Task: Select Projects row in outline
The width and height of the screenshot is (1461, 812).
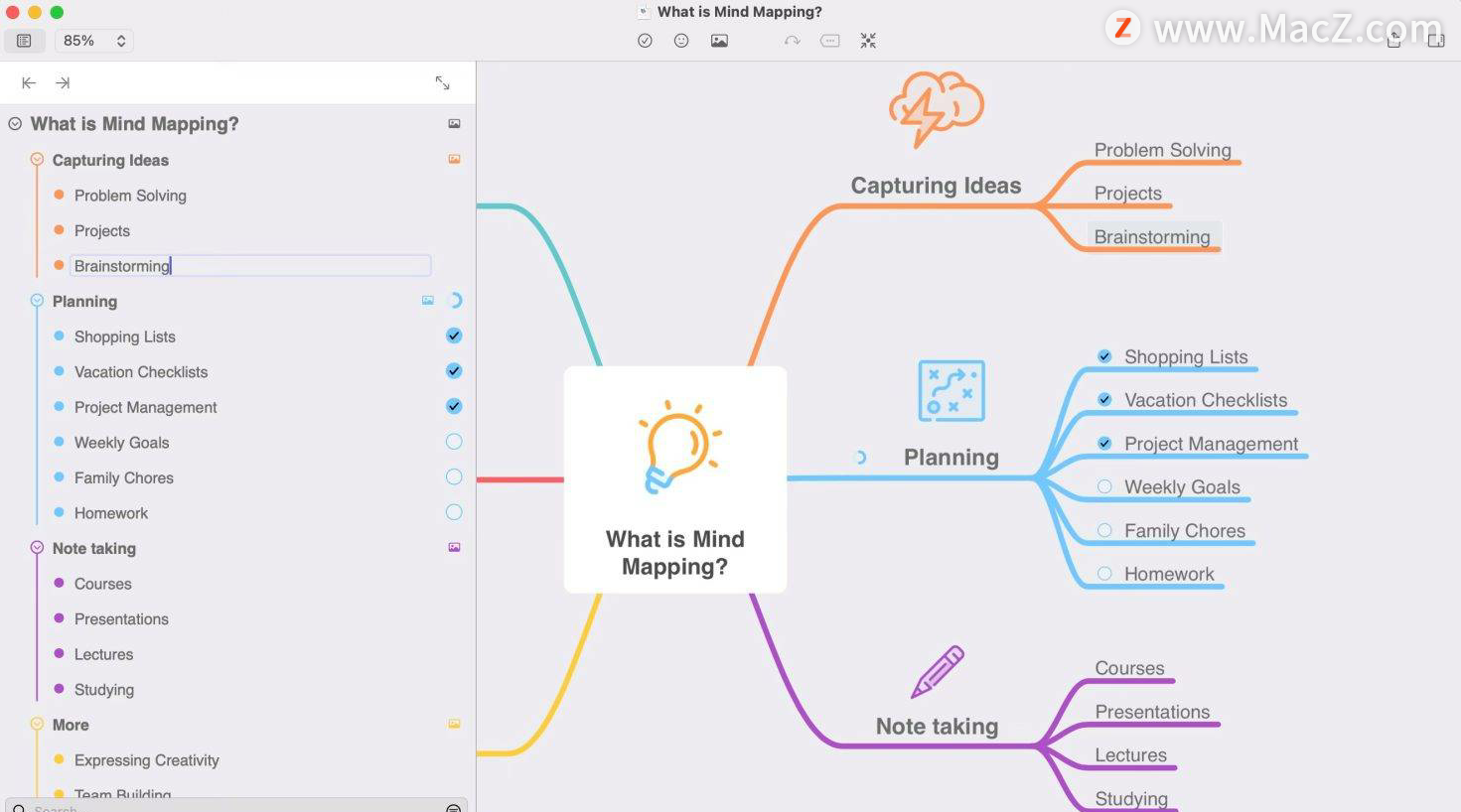Action: 102,230
